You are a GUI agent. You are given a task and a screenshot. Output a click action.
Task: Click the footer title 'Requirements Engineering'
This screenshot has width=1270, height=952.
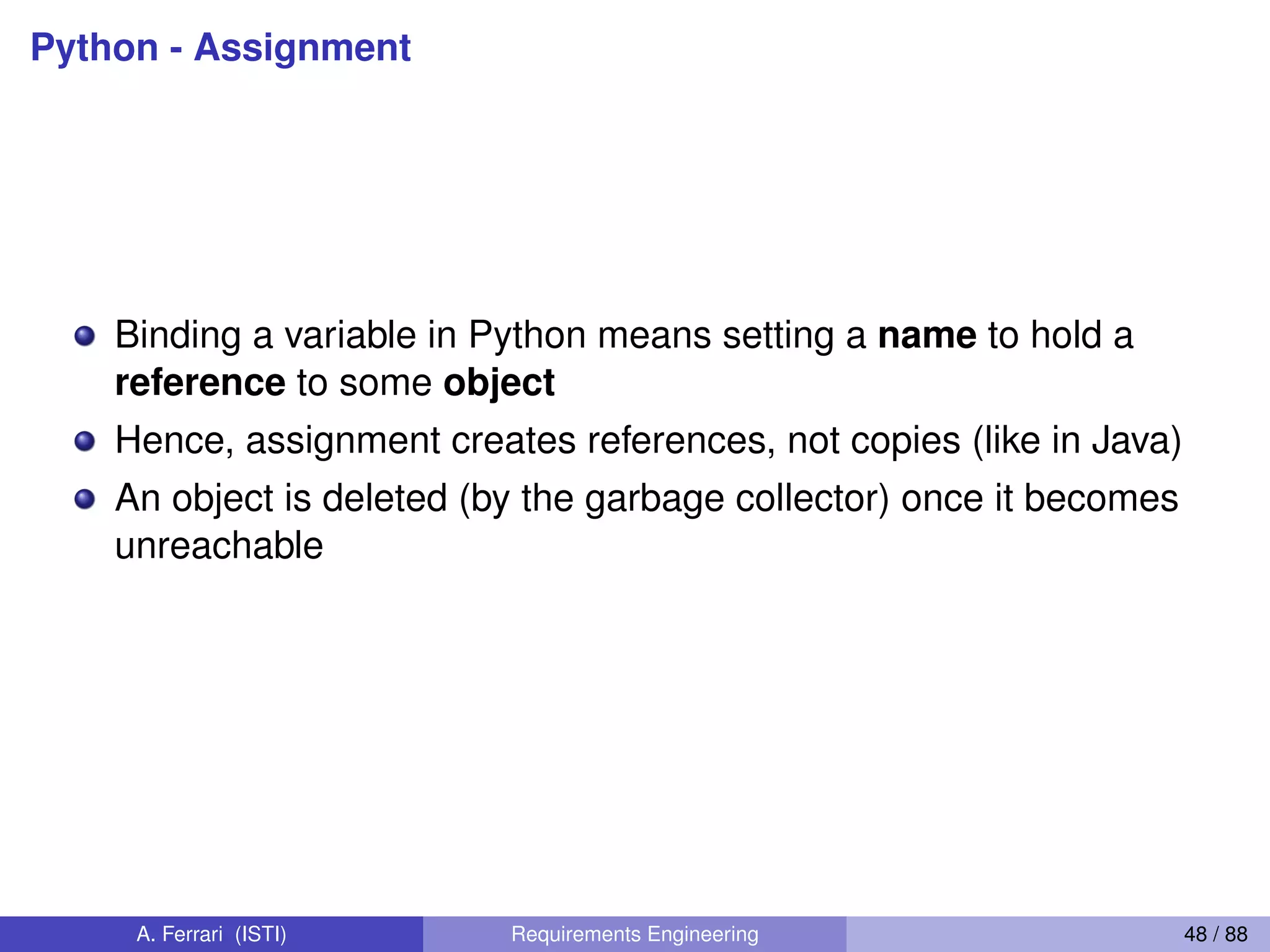tap(635, 934)
